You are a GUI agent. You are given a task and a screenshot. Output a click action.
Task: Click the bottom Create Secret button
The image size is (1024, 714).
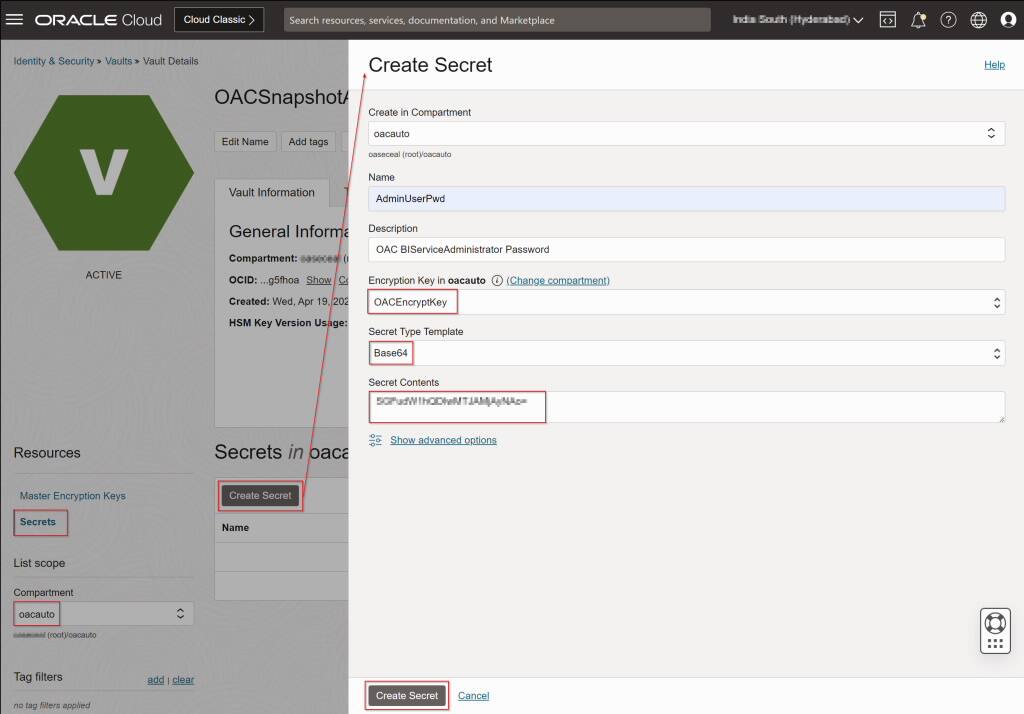pos(406,695)
